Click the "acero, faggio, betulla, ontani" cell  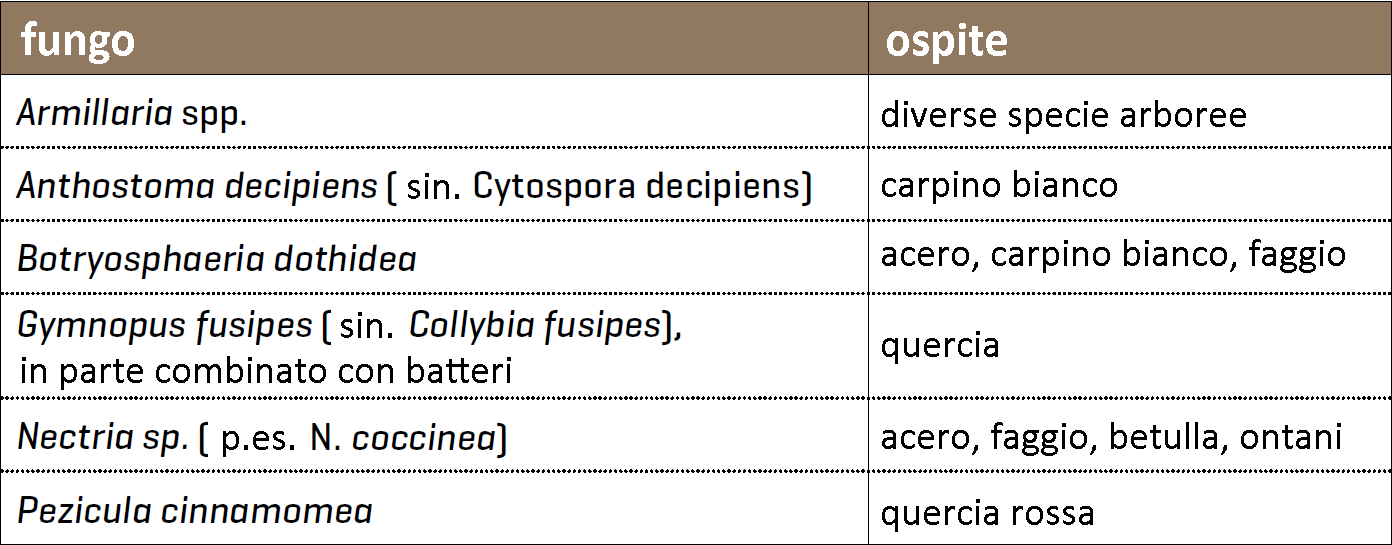(1110, 437)
